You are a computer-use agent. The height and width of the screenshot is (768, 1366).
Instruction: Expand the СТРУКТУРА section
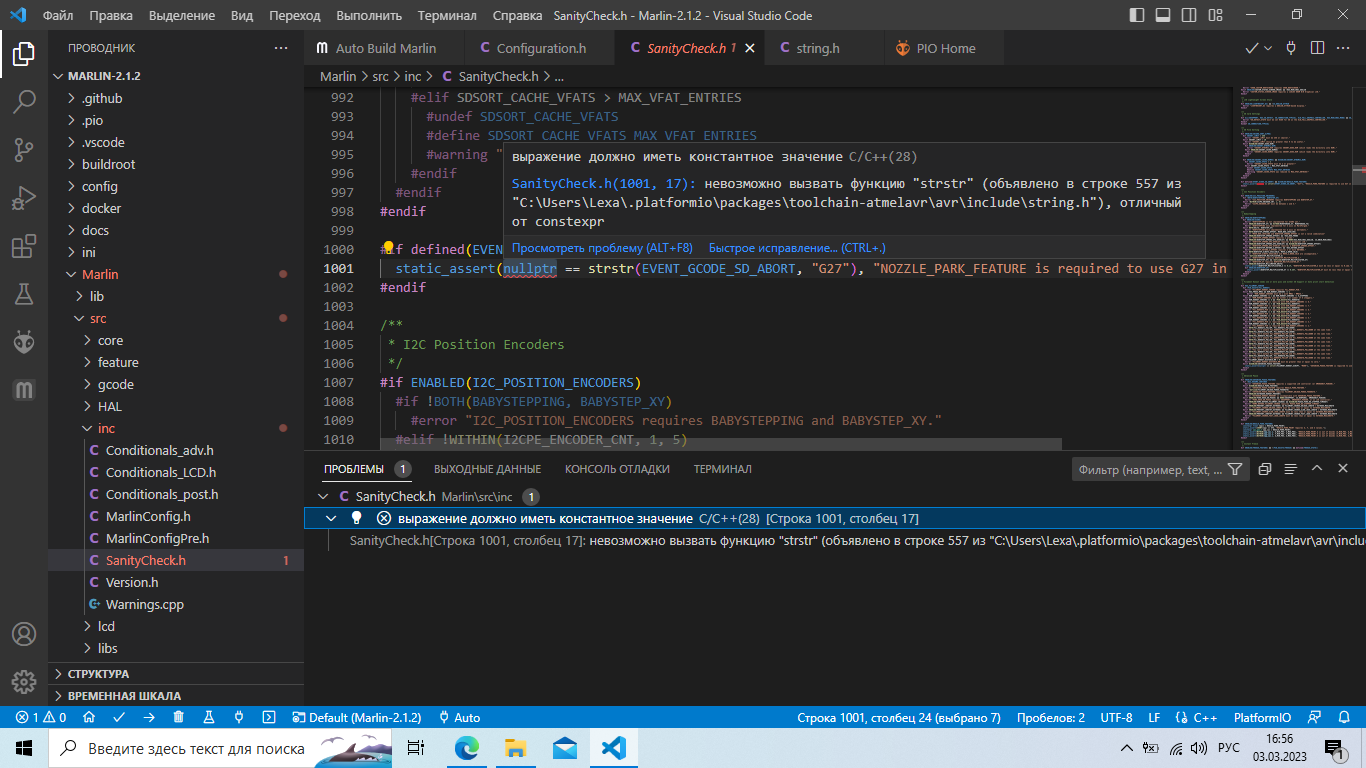pyautogui.click(x=98, y=674)
